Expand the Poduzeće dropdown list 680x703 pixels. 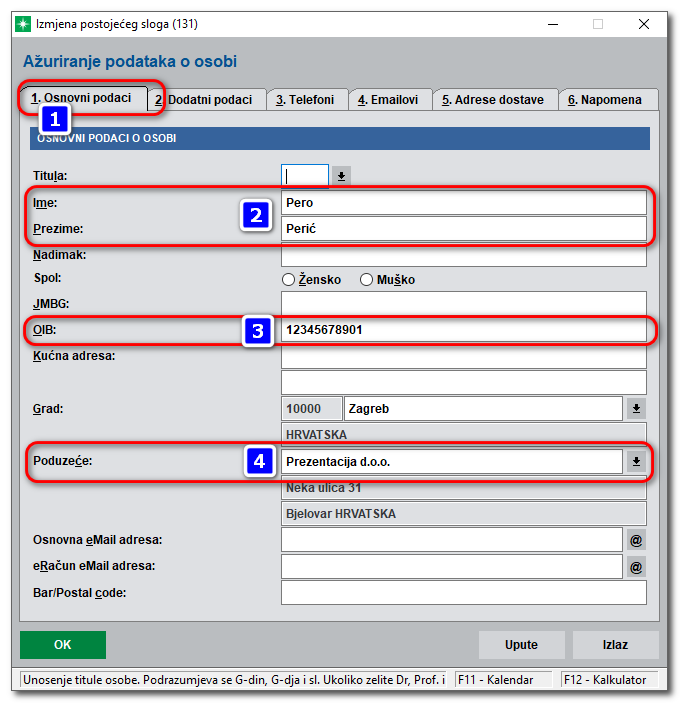[x=636, y=461]
